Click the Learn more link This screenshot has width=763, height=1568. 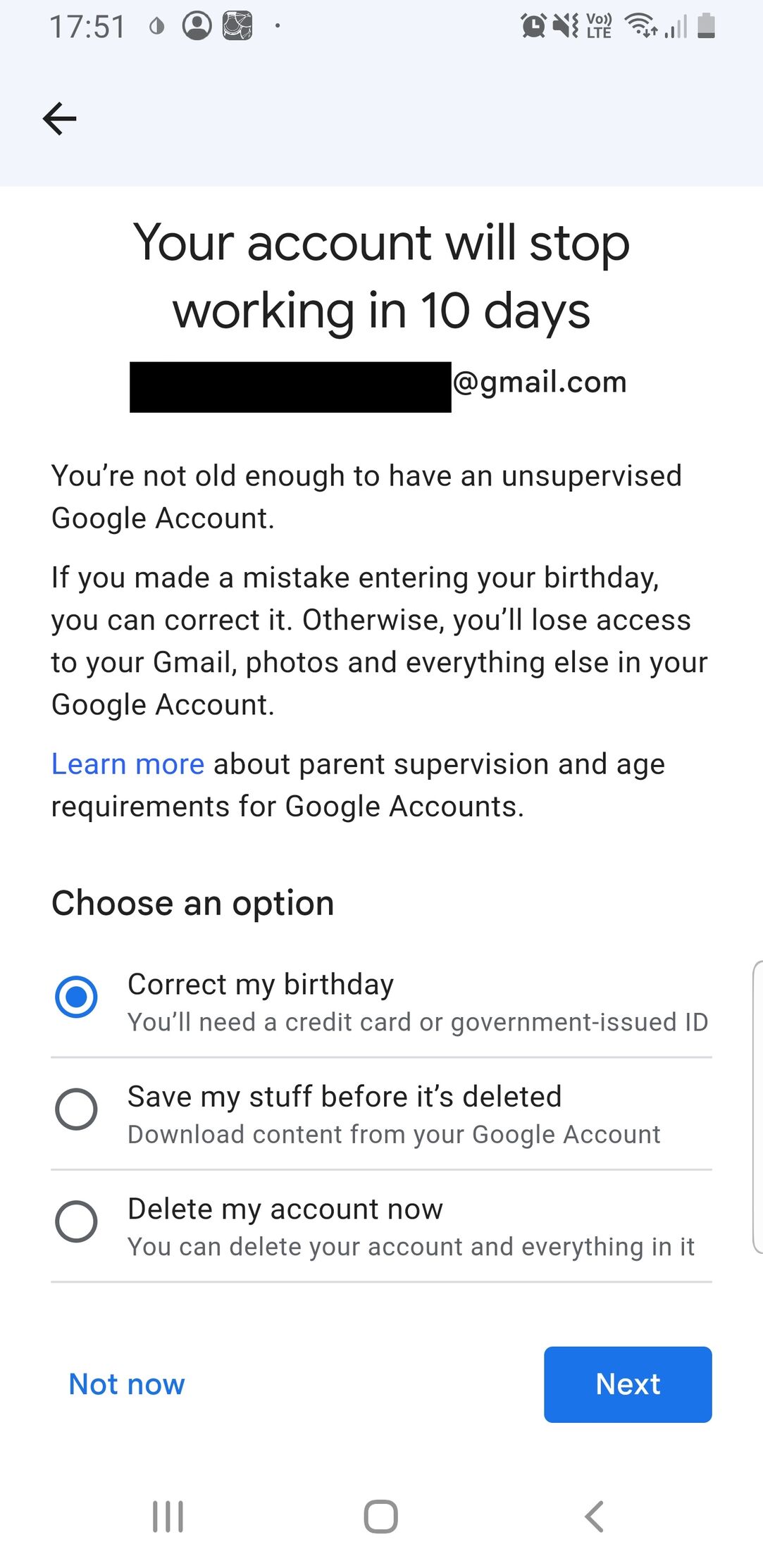[x=128, y=764]
